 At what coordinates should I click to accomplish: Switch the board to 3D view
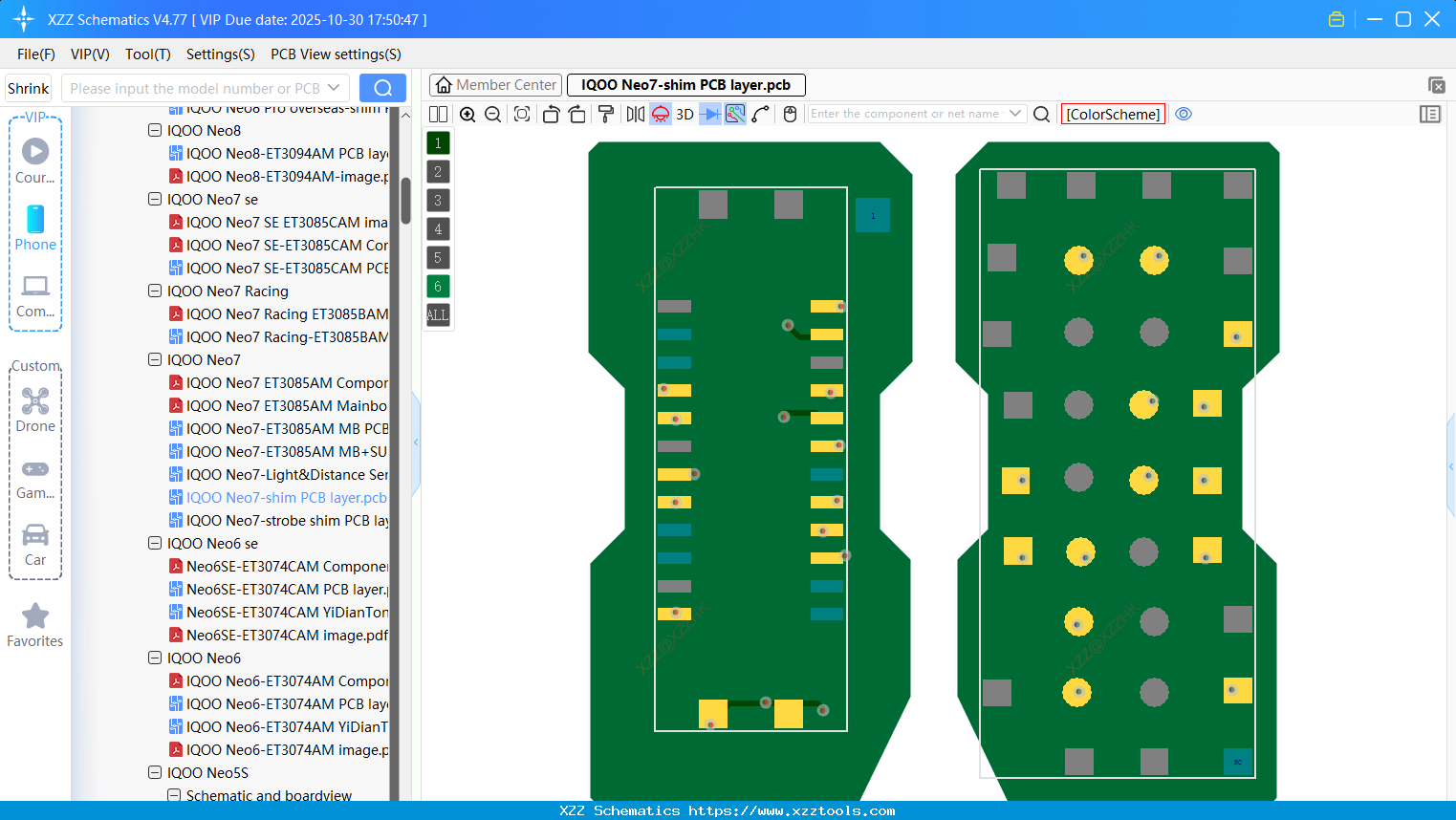pos(683,114)
